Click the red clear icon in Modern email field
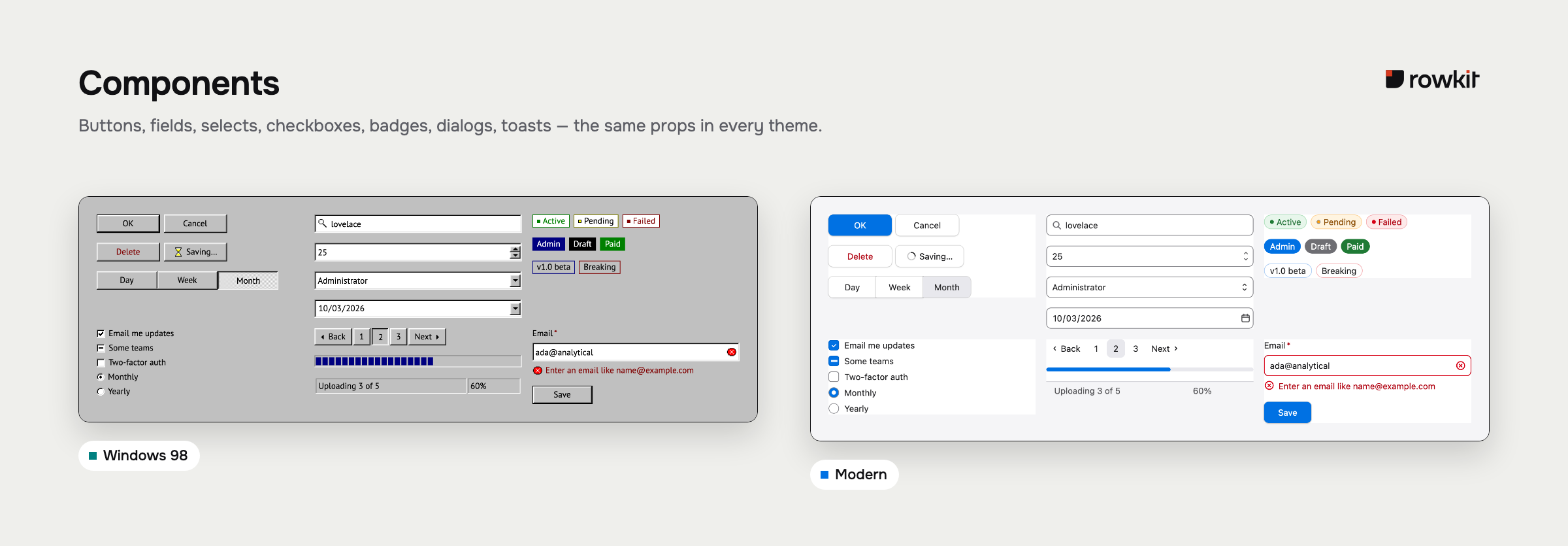 pos(1460,366)
